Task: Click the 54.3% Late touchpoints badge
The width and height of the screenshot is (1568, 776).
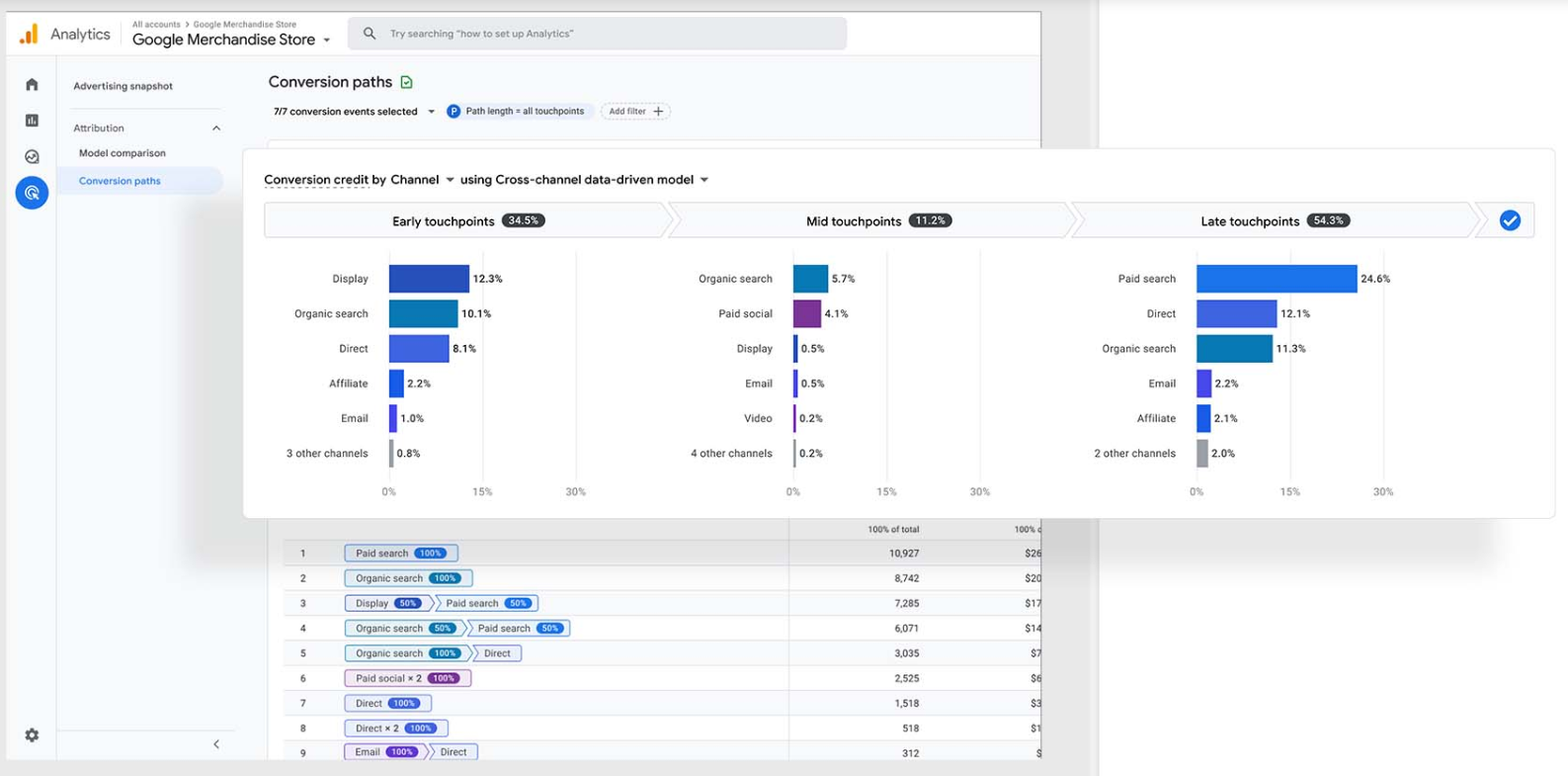Action: coord(1328,220)
